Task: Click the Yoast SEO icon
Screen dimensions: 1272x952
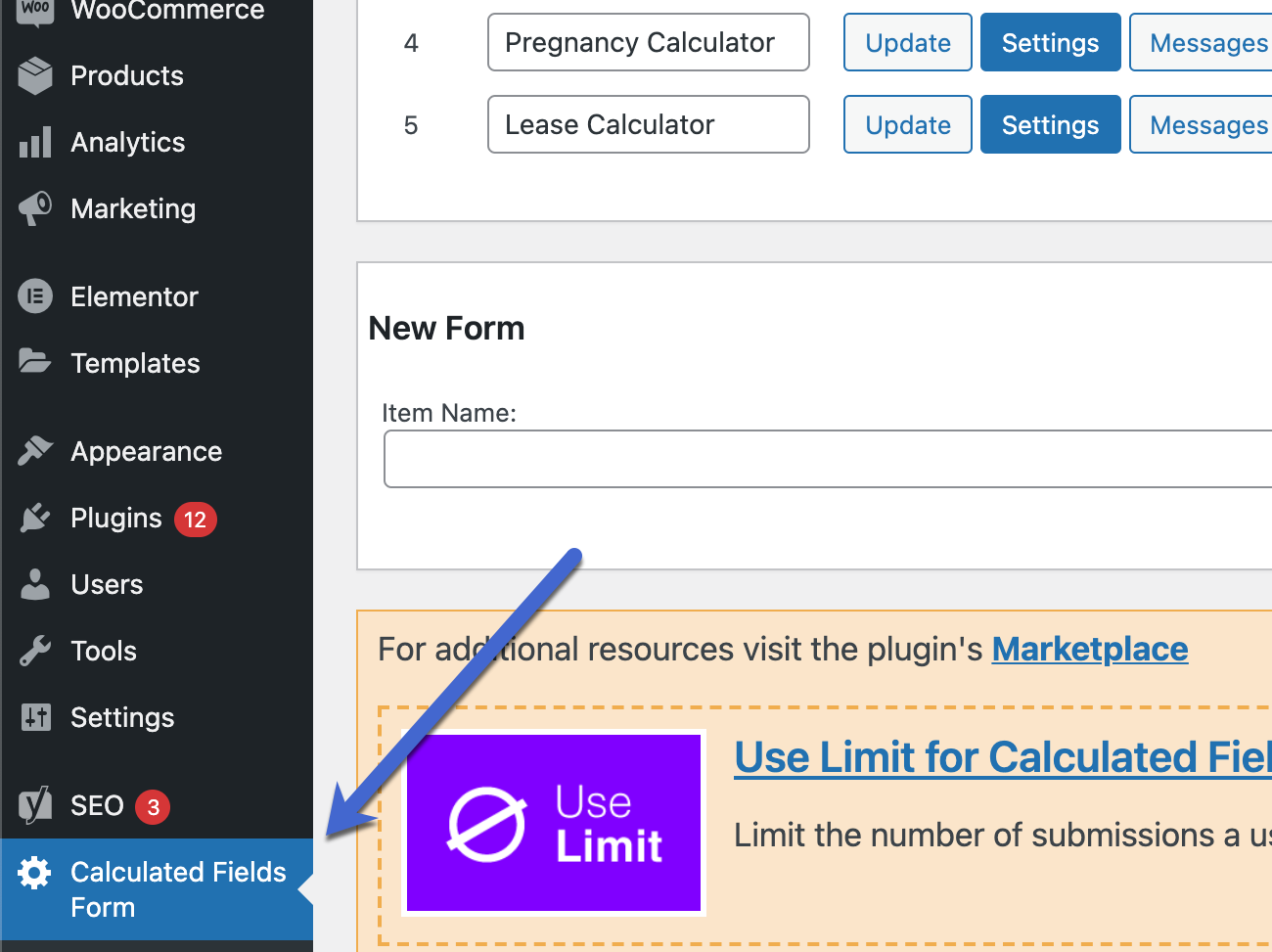Action: pos(35,805)
